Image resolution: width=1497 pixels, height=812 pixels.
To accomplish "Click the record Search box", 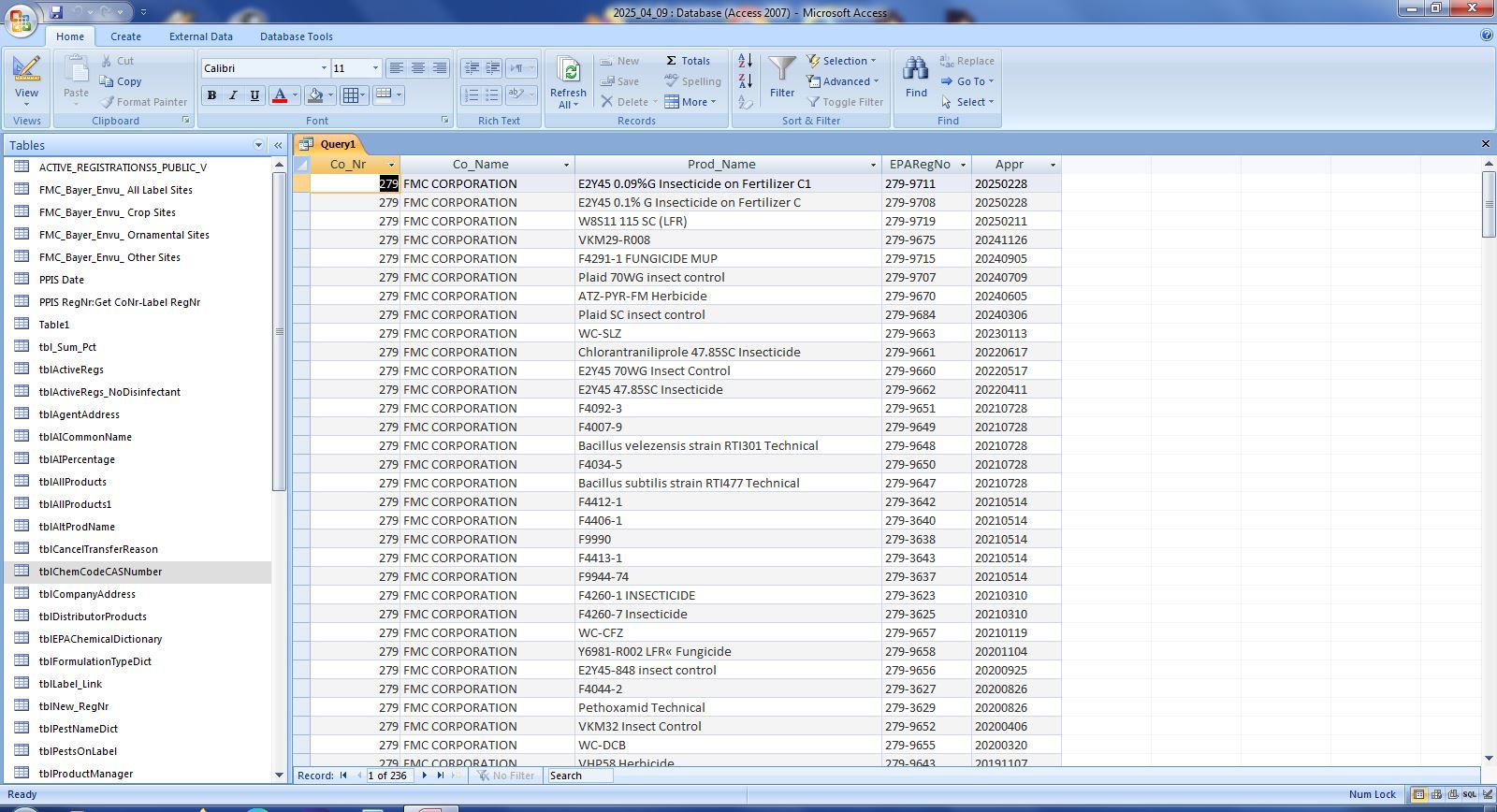I will click(x=579, y=776).
